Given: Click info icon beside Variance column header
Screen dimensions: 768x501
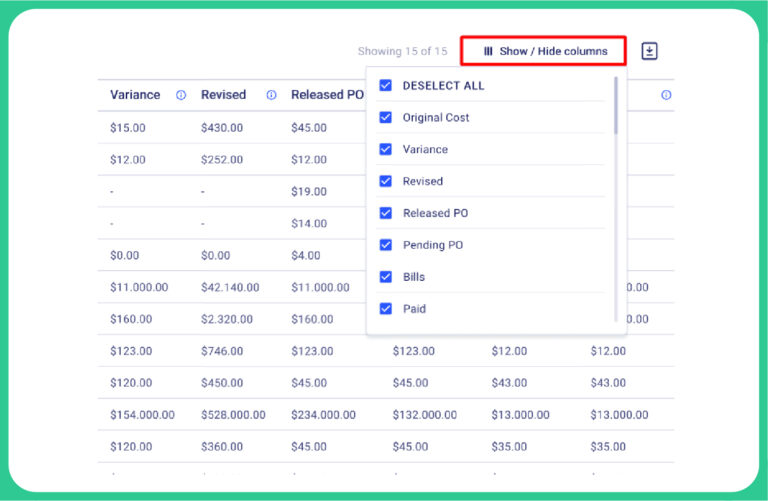Looking at the screenshot, I should point(181,95).
